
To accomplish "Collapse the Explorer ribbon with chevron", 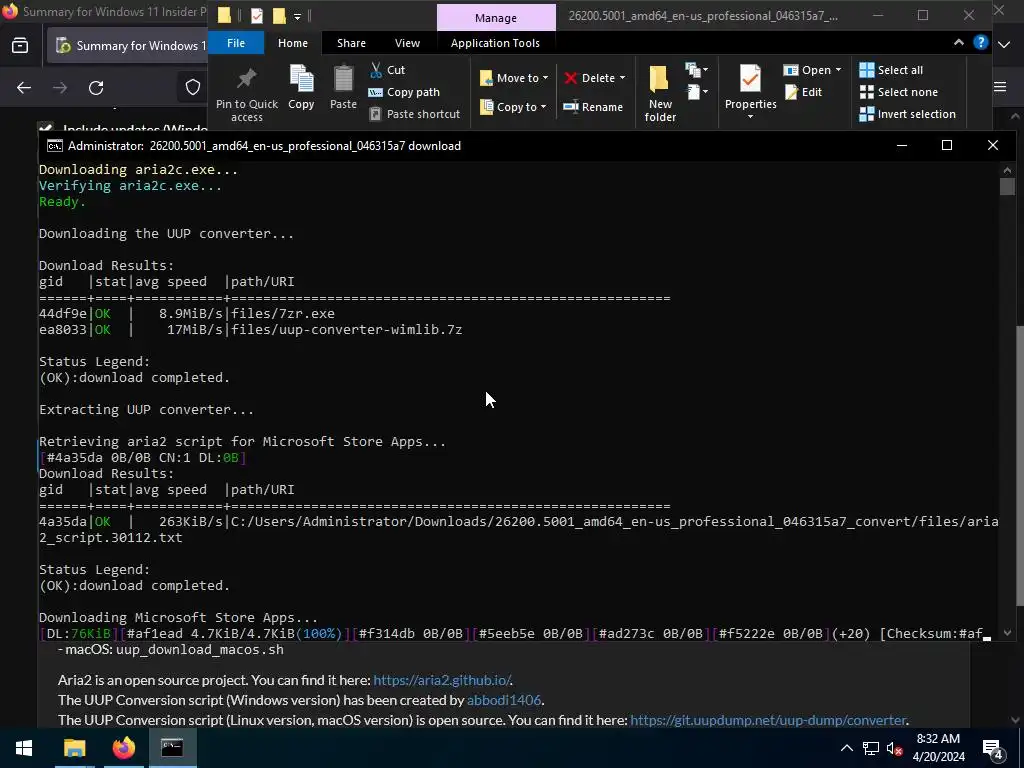I will (958, 42).
